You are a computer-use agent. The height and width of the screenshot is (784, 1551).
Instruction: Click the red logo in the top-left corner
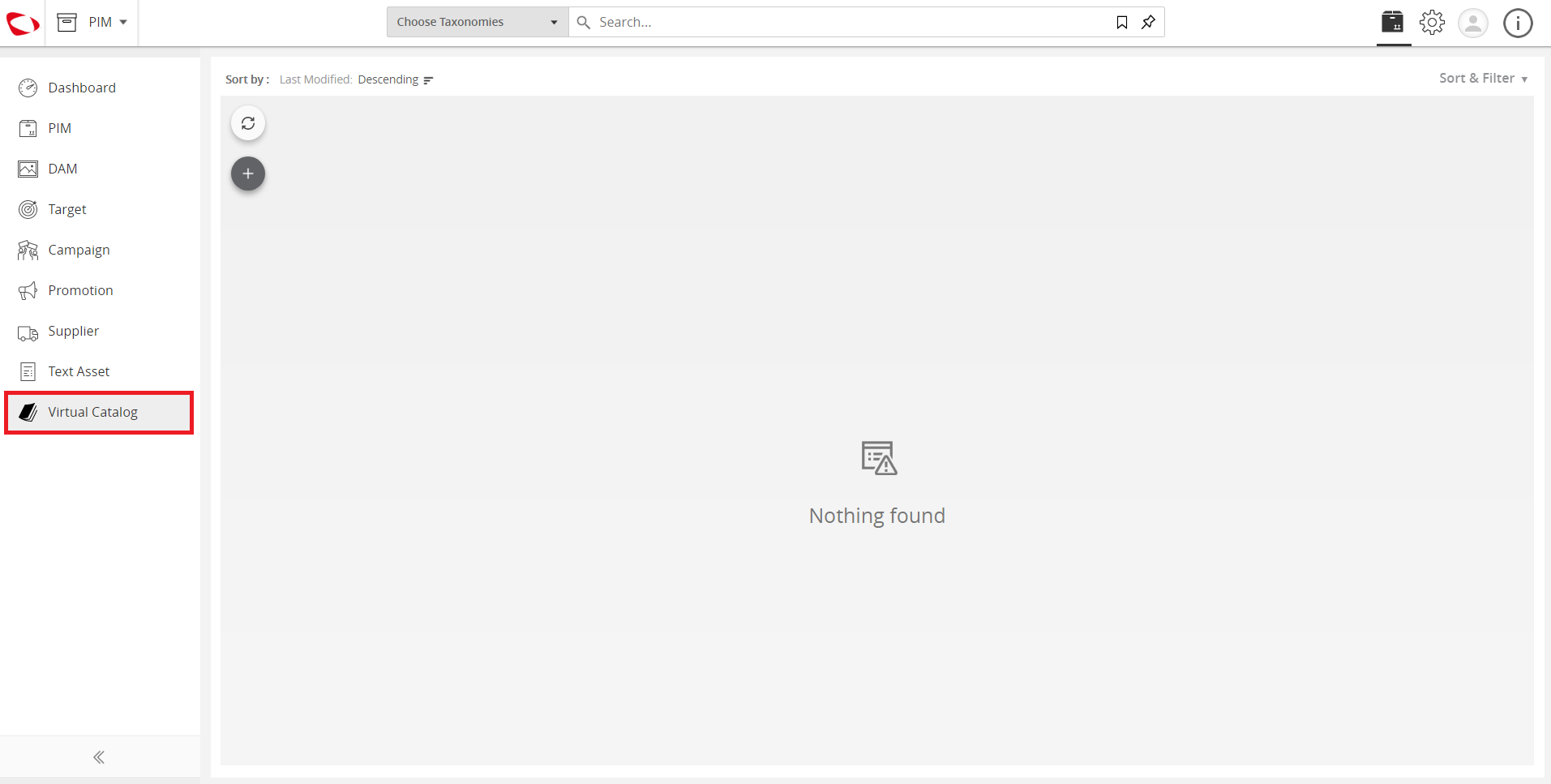click(x=23, y=23)
